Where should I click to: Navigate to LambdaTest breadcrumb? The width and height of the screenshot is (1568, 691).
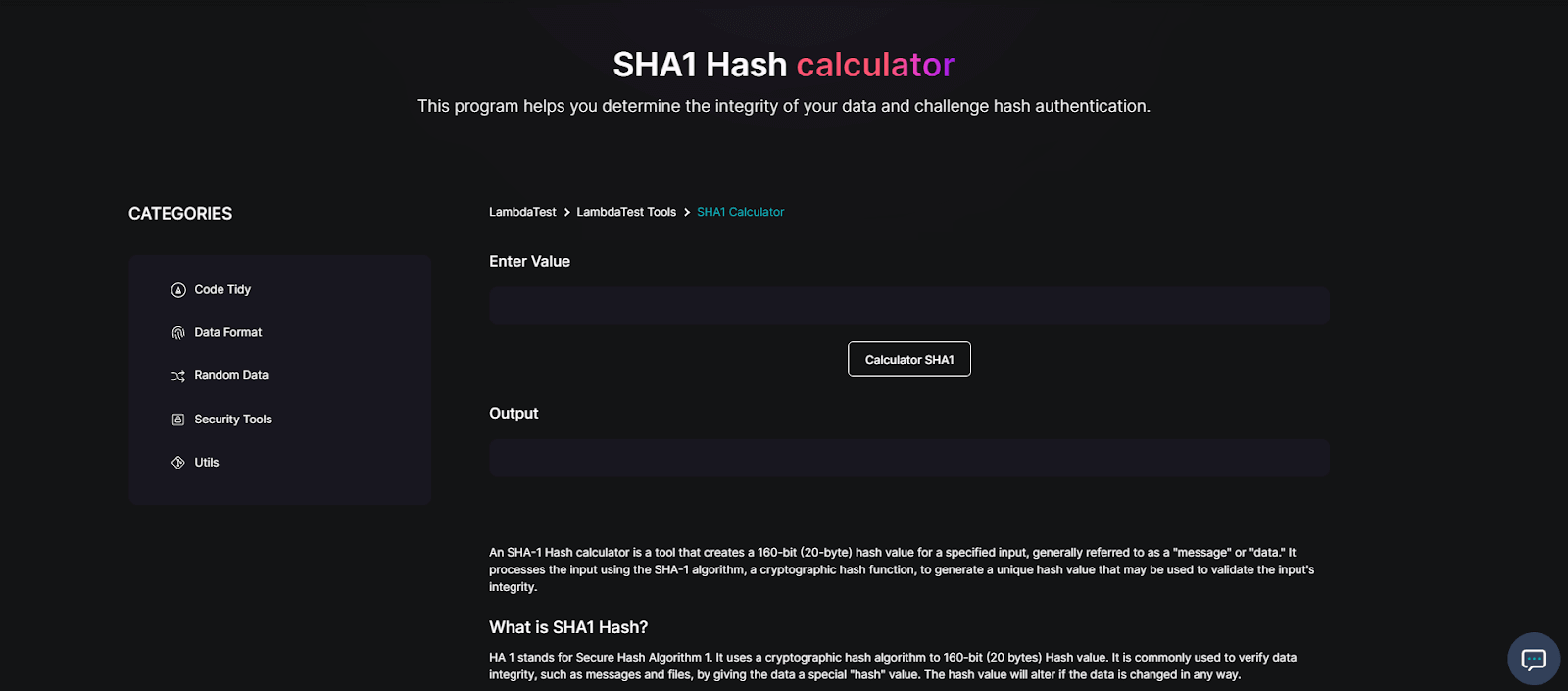point(521,212)
